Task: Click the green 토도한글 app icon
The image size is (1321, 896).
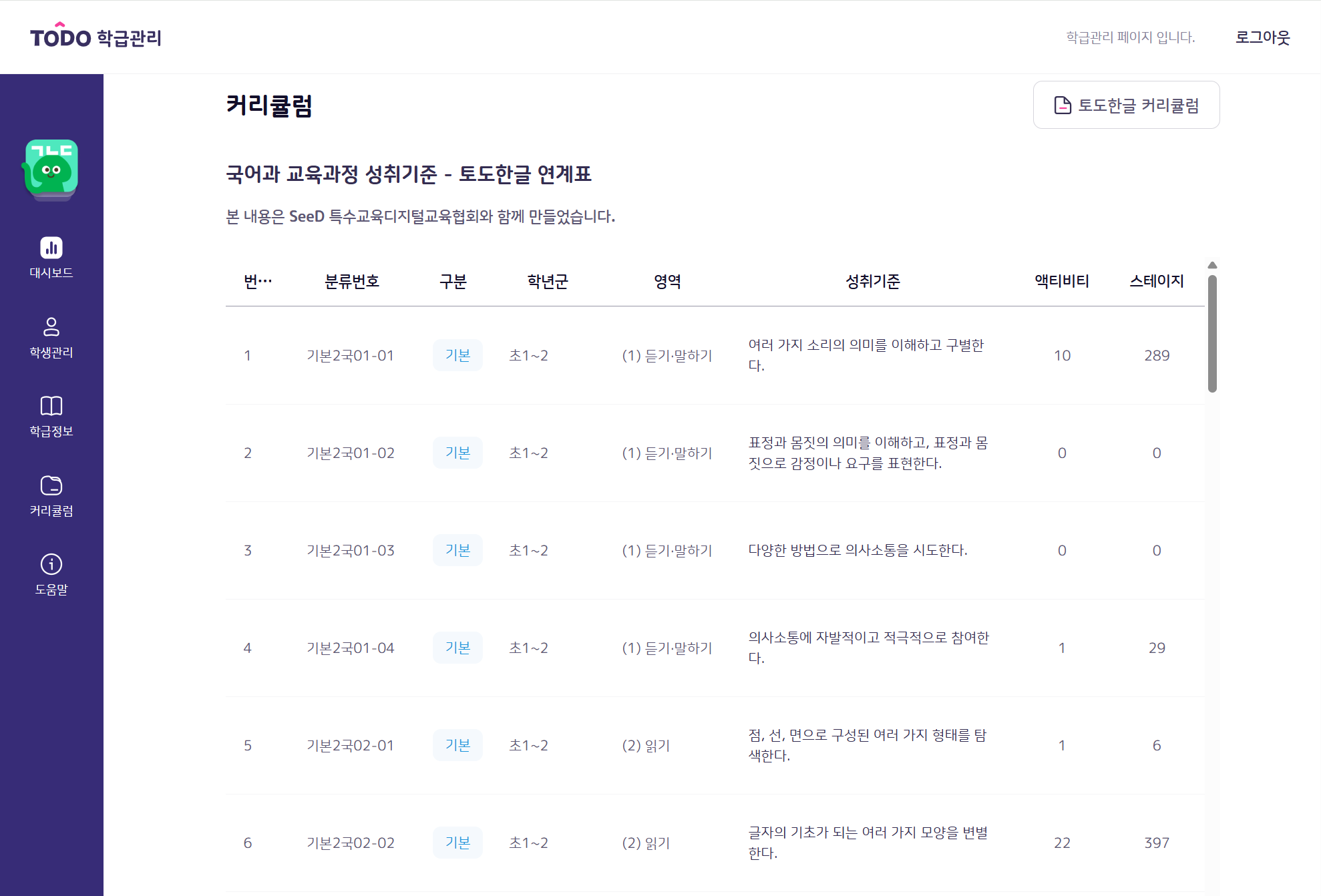Action: [51, 169]
